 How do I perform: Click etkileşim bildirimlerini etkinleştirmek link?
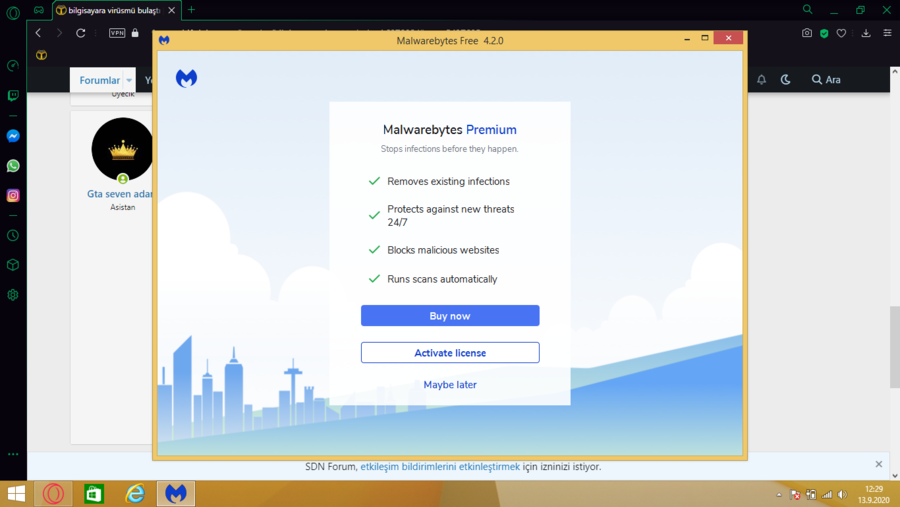point(440,467)
